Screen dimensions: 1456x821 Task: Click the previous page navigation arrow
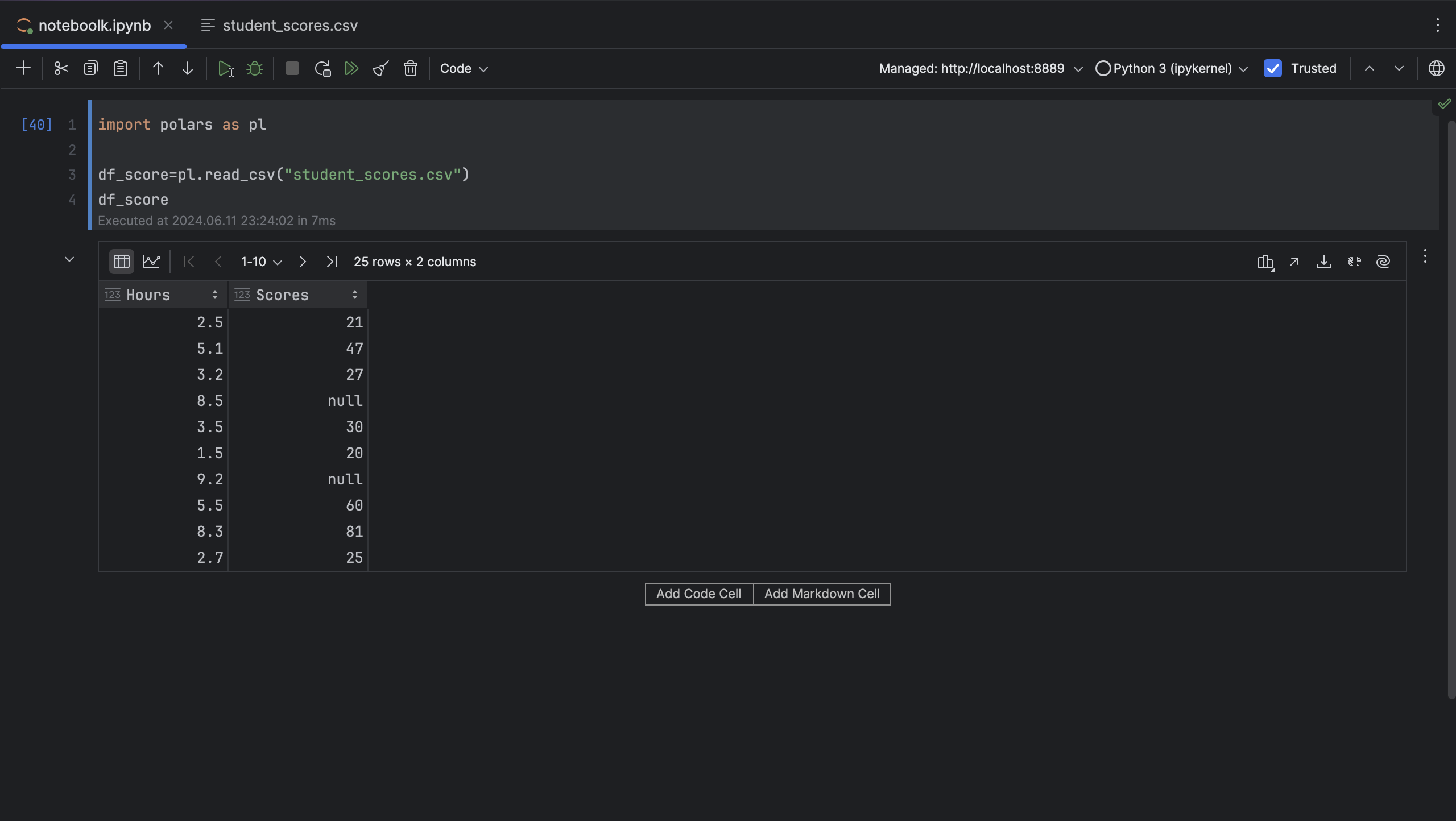pyautogui.click(x=218, y=262)
